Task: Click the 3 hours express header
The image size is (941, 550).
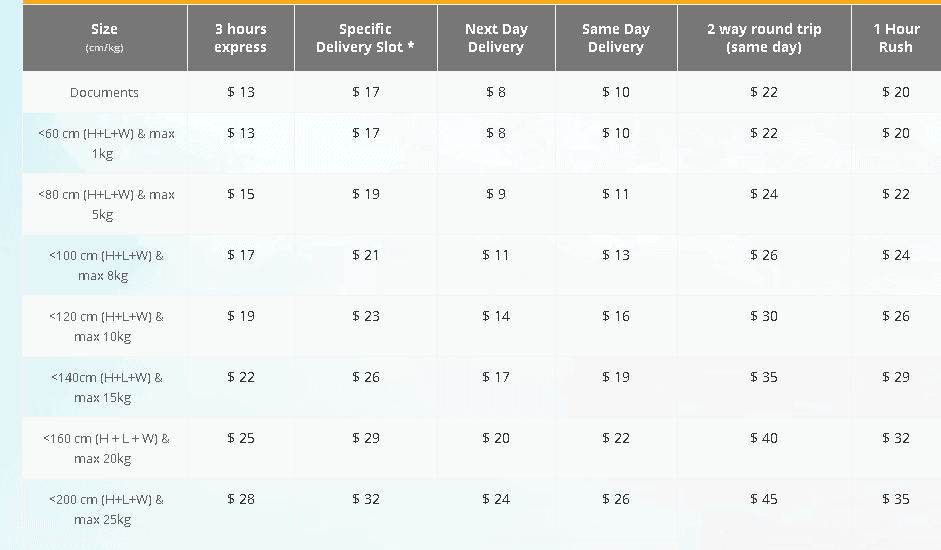Action: point(240,38)
